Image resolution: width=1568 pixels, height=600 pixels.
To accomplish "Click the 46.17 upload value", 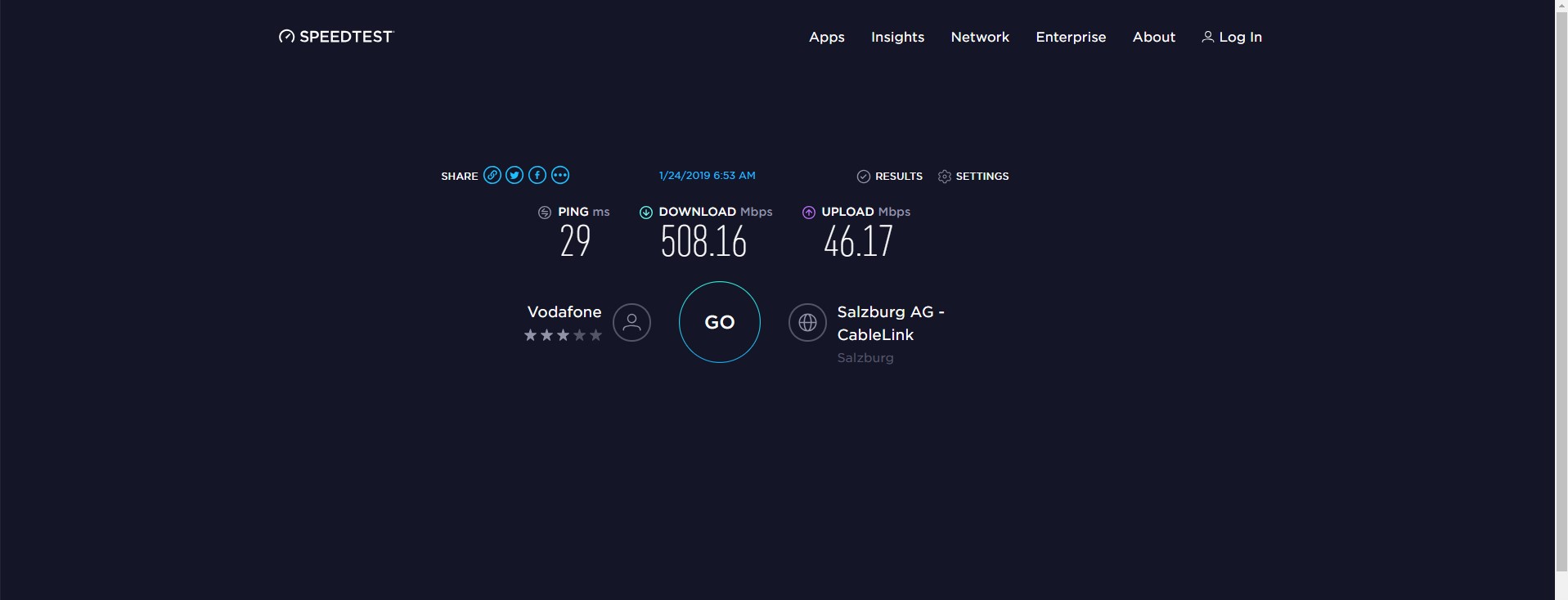I will coord(858,242).
